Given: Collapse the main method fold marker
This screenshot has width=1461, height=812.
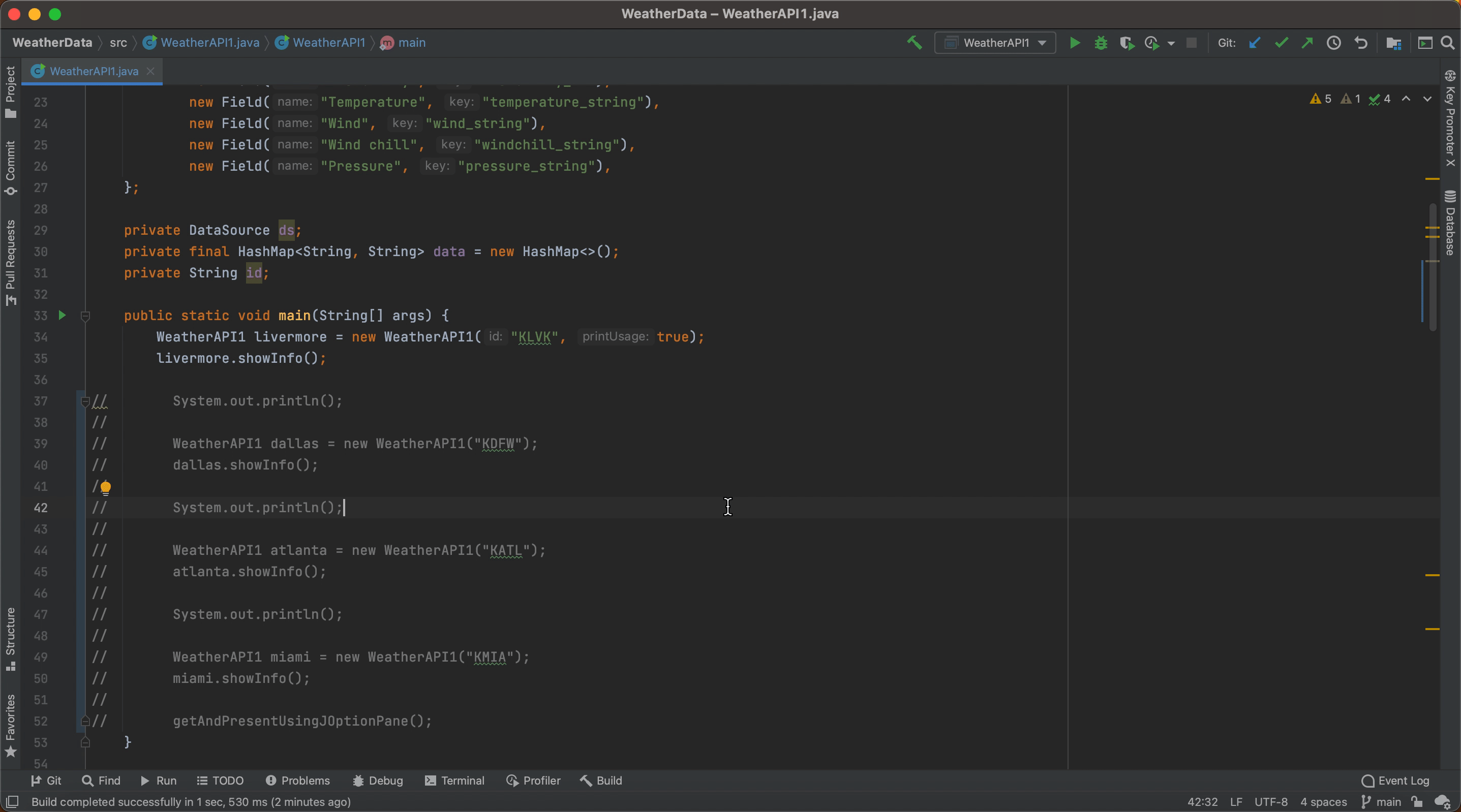Looking at the screenshot, I should point(85,316).
